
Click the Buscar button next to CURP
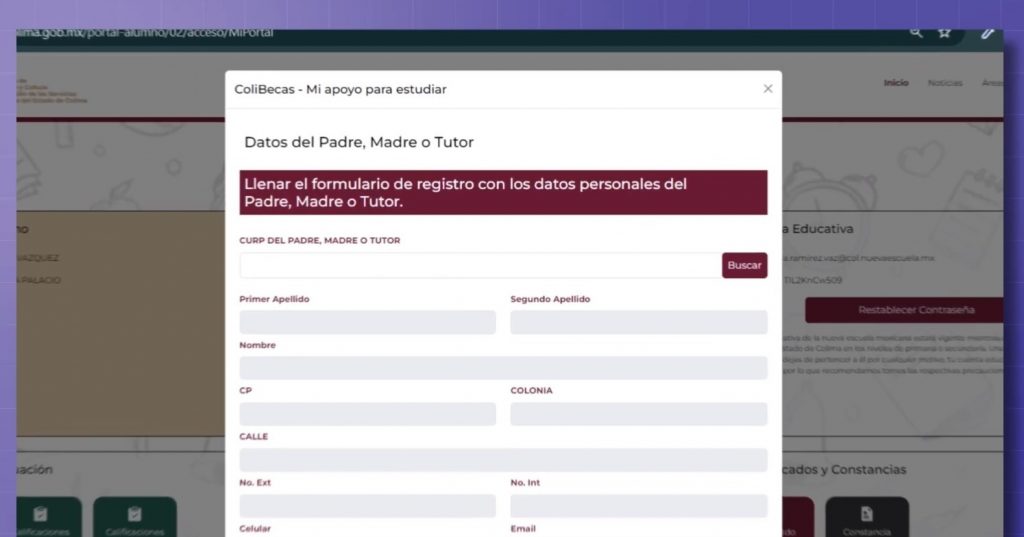point(744,265)
